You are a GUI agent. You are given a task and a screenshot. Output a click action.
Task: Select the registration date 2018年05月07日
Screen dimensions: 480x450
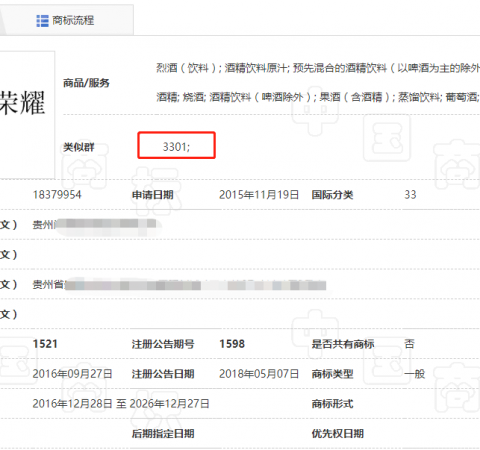coord(259,374)
